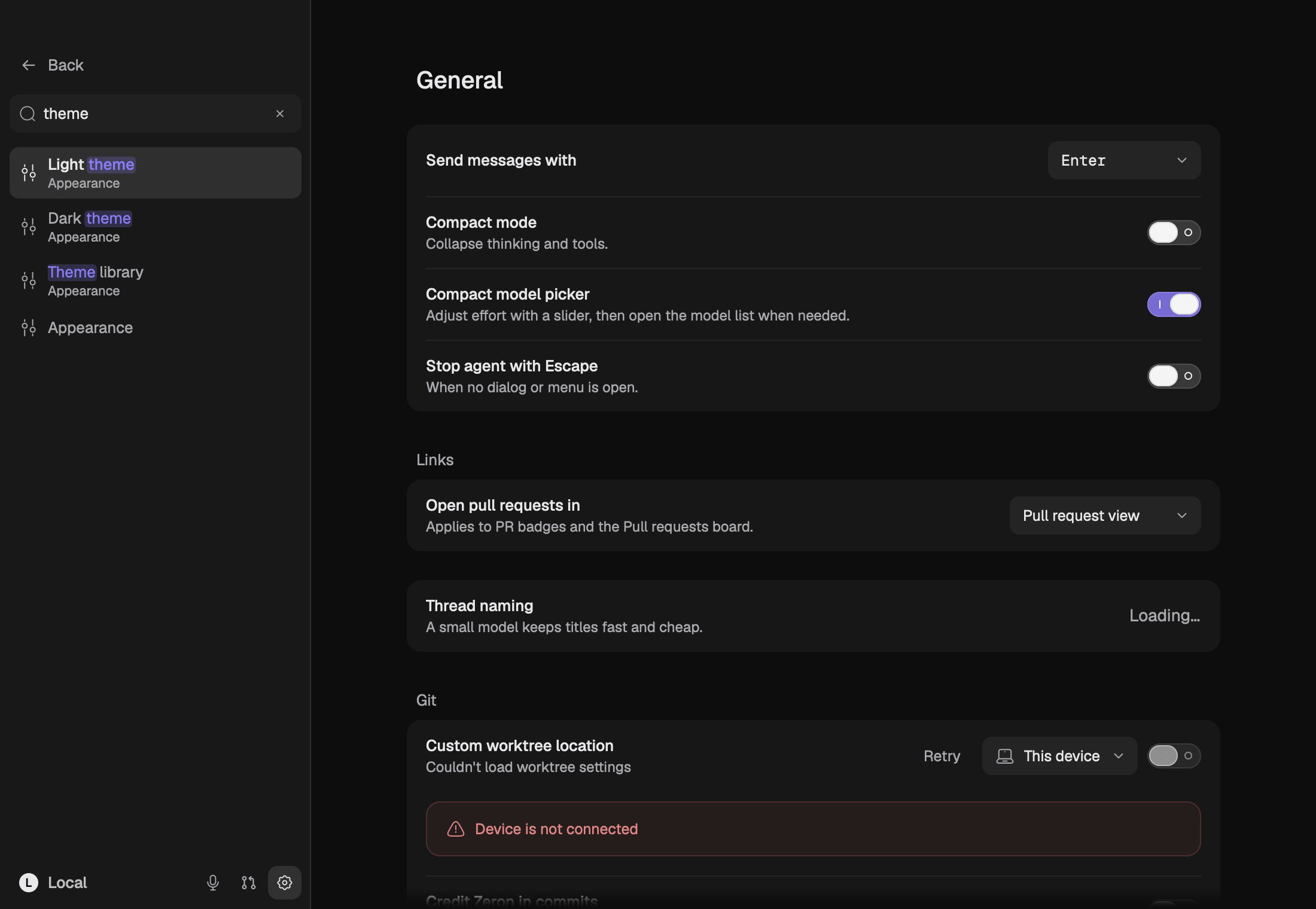Click Retry for worktree settings
This screenshot has width=1316, height=909.
coord(942,756)
